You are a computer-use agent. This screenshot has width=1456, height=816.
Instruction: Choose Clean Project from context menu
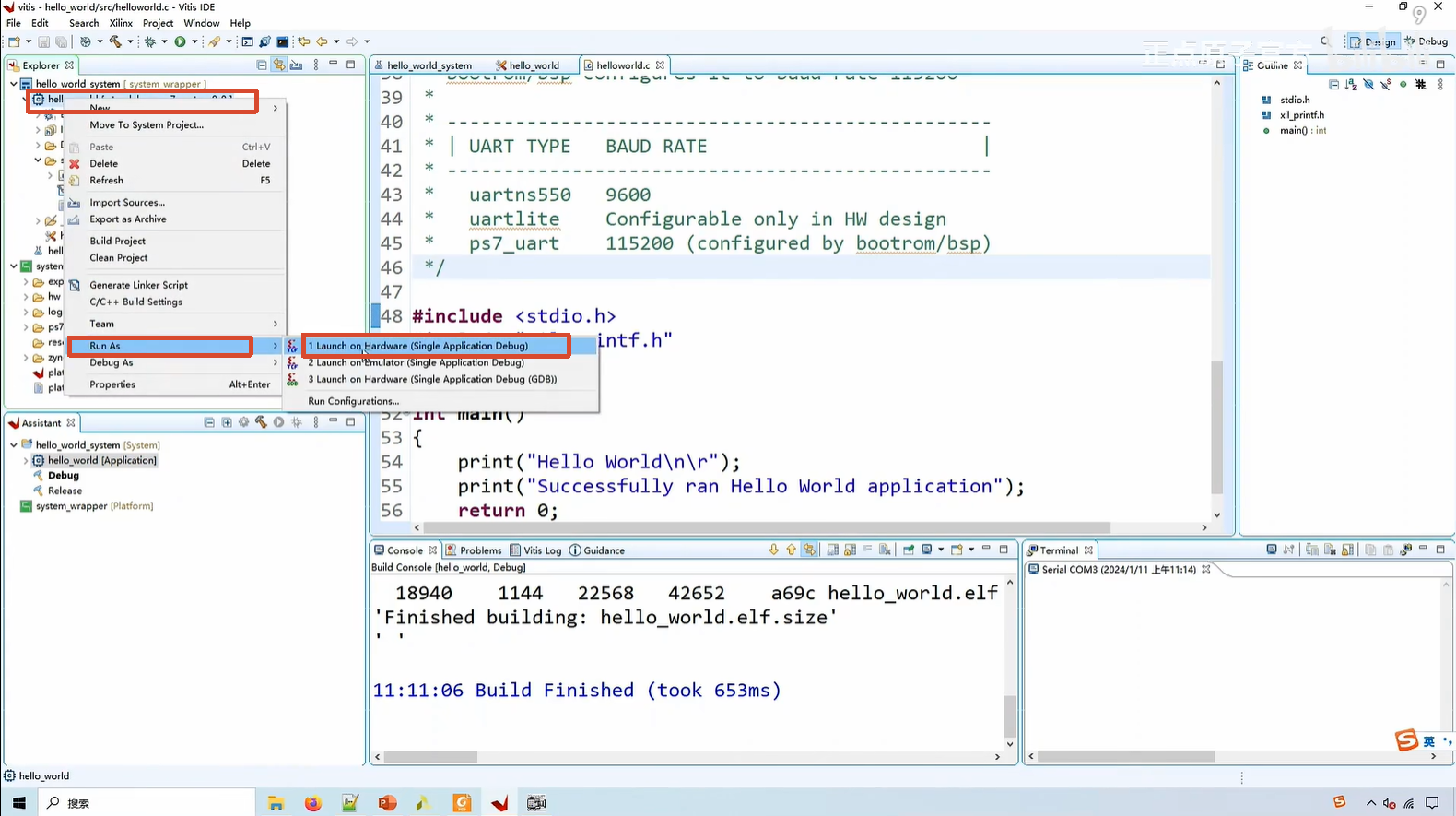click(175, 258)
